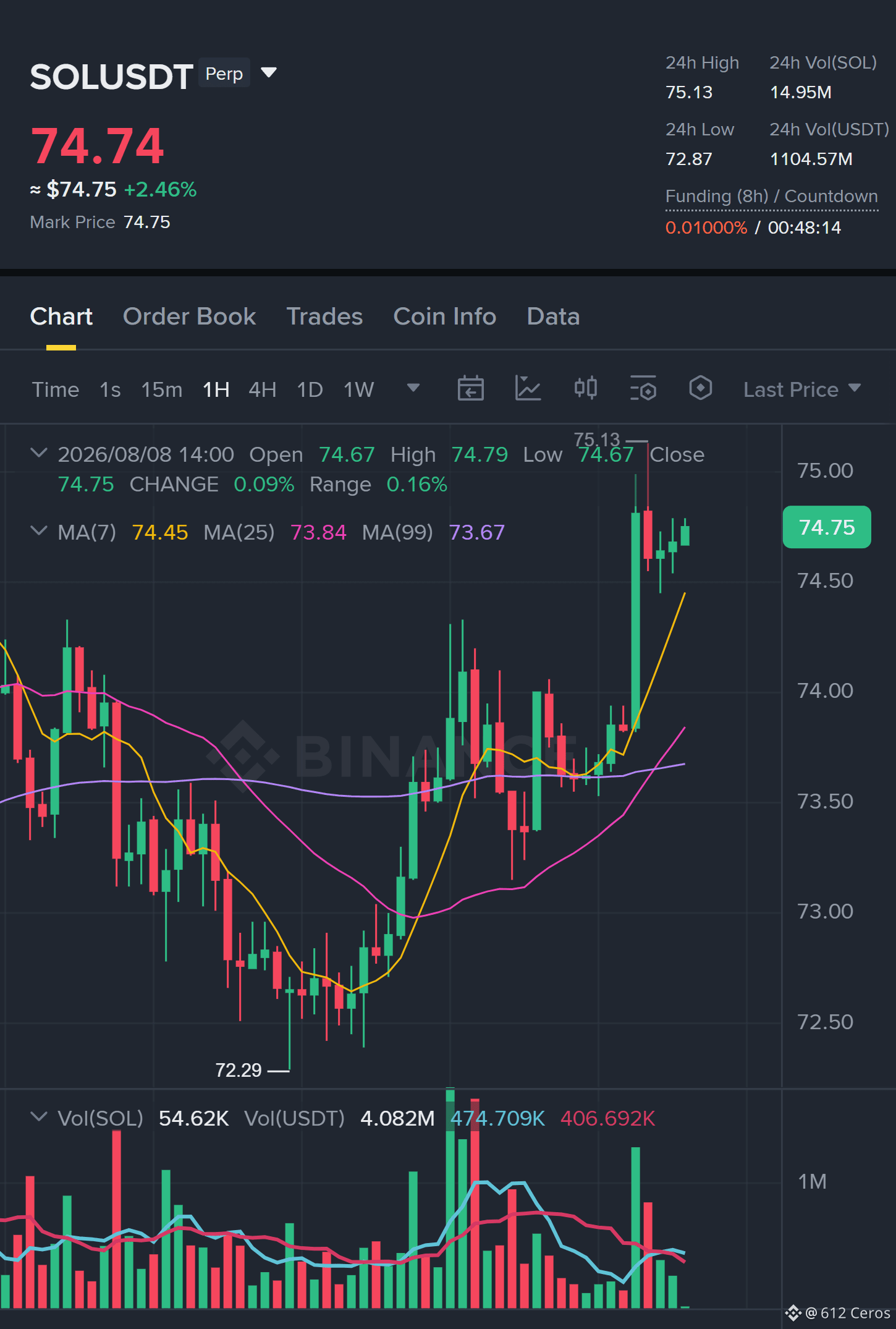
Task: Click the 1M volume axis label
Action: [812, 1181]
